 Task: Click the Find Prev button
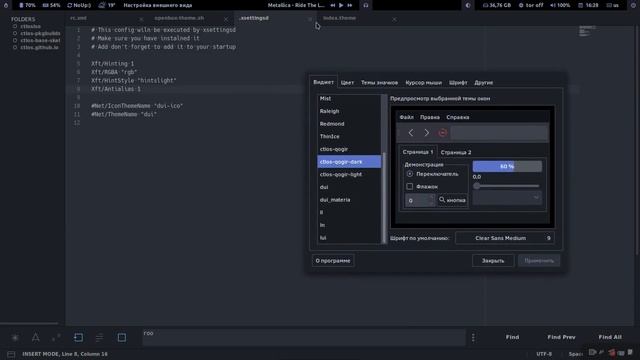[561, 337]
